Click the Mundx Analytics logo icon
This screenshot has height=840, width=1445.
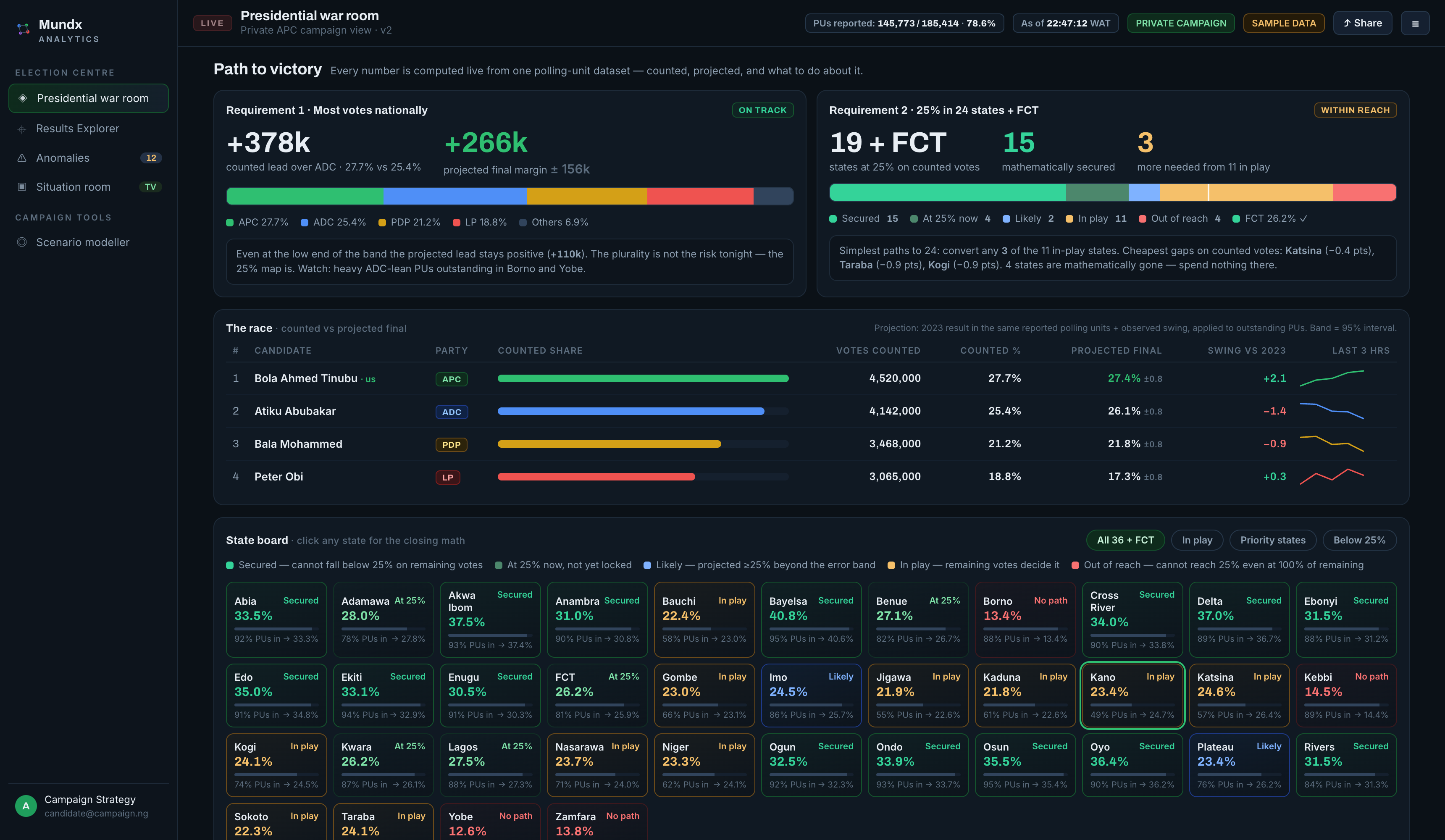coord(23,29)
